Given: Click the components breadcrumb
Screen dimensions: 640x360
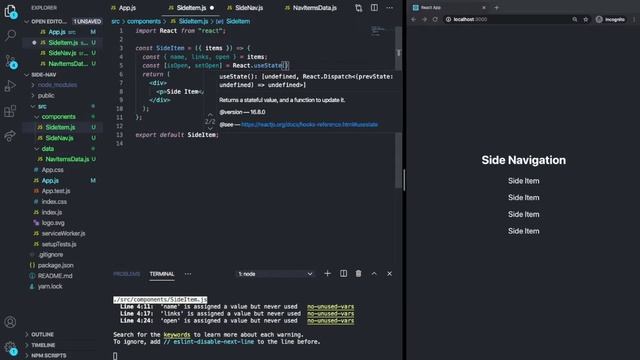Looking at the screenshot, I should coord(144,21).
